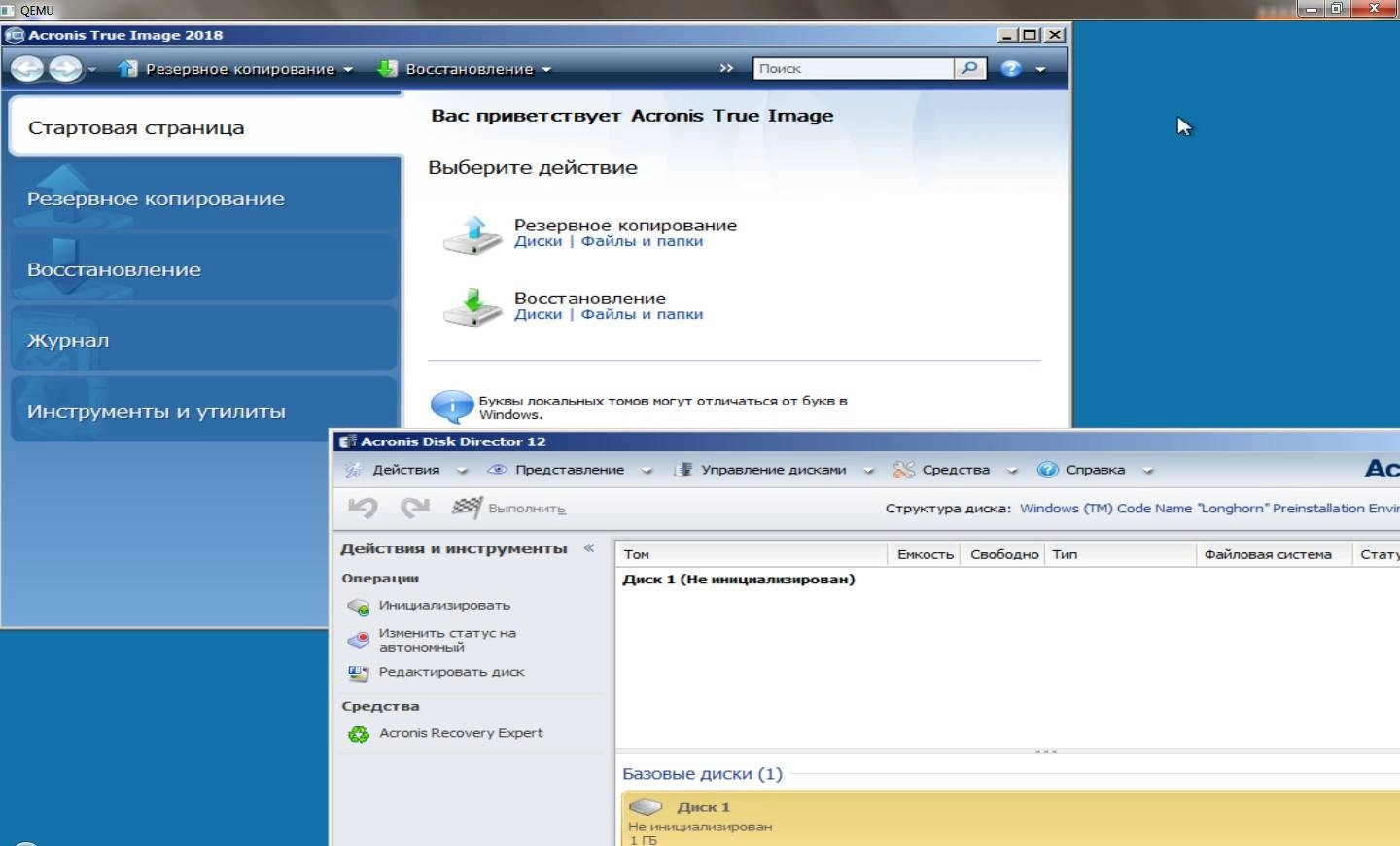Open Журнал sidebar tab
The image size is (1400, 846).
(204, 340)
